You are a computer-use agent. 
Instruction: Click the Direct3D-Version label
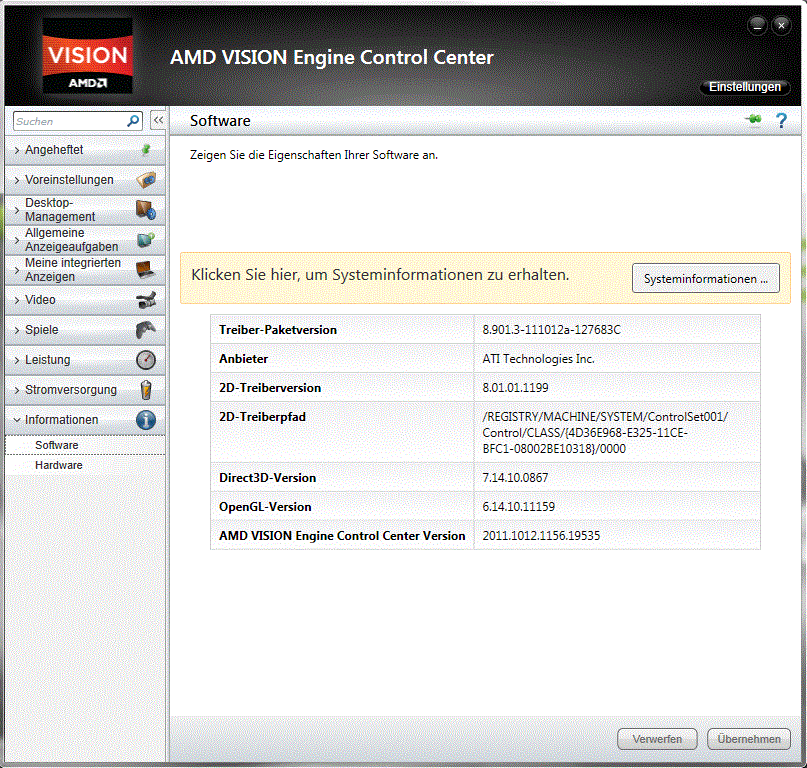(x=268, y=478)
